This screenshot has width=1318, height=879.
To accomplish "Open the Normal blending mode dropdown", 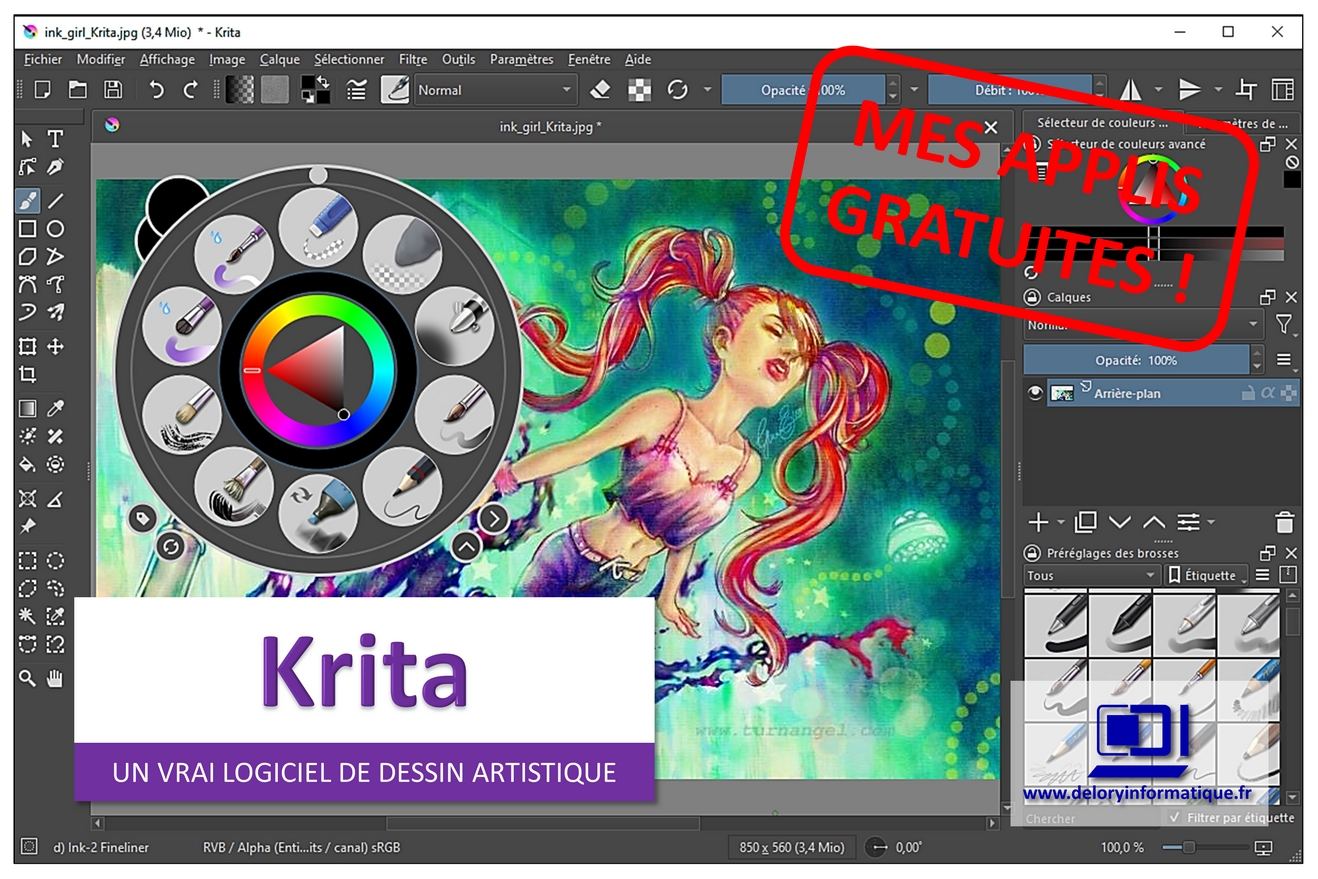I will [495, 90].
